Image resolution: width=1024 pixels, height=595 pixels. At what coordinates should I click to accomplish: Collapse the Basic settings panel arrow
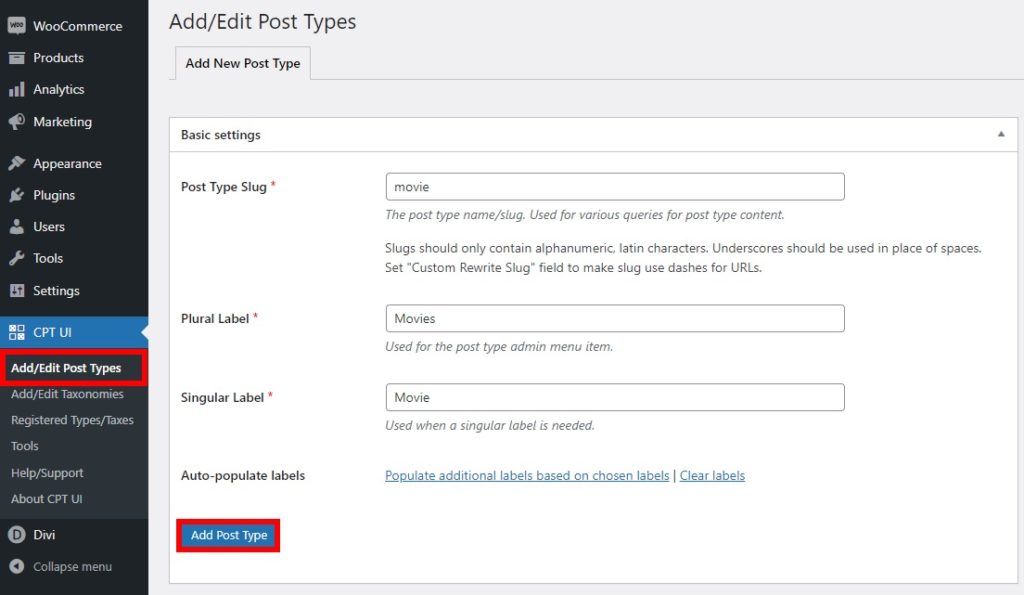[x=1000, y=135]
